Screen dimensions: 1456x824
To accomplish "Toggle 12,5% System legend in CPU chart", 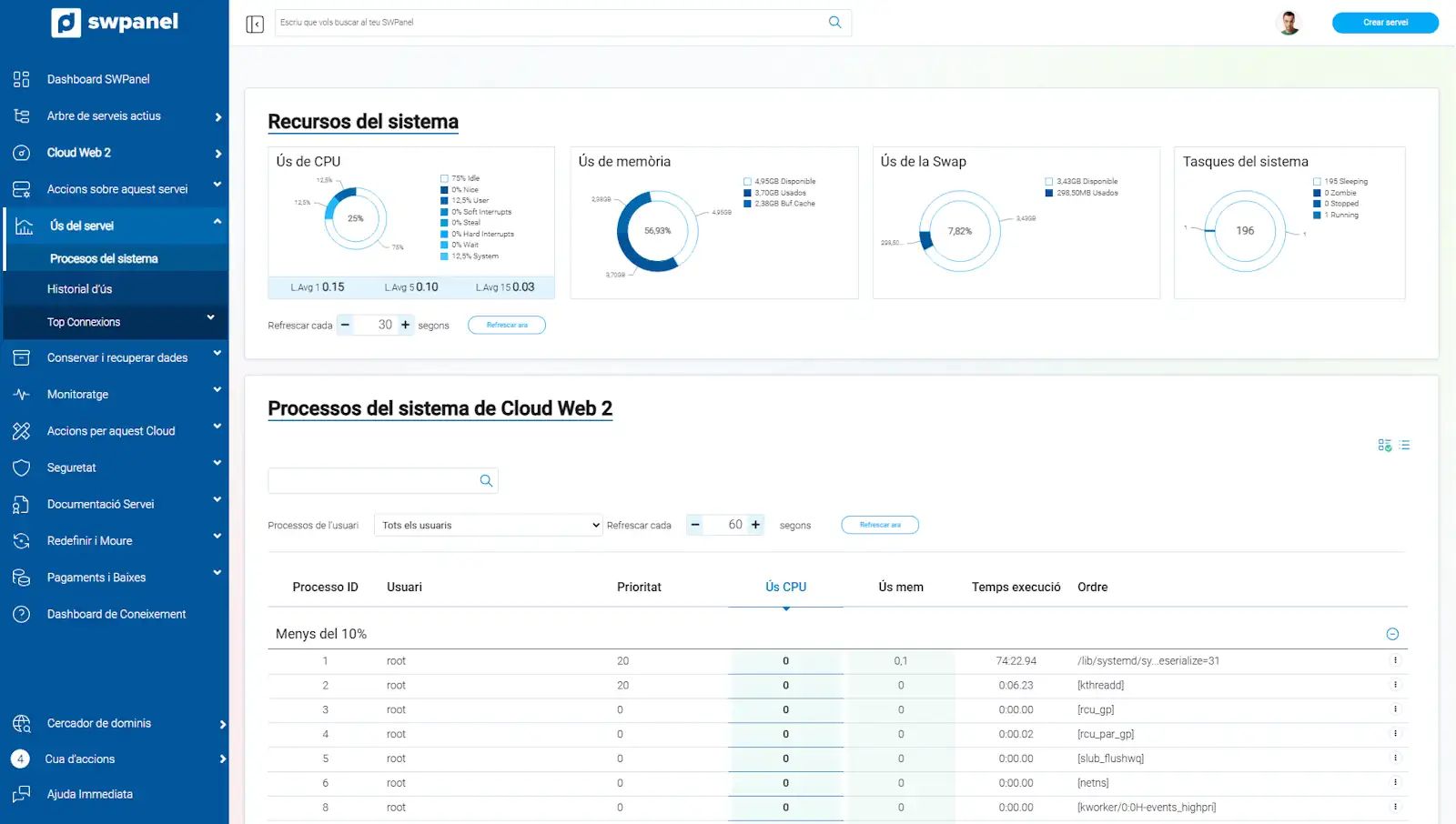I will click(x=444, y=256).
